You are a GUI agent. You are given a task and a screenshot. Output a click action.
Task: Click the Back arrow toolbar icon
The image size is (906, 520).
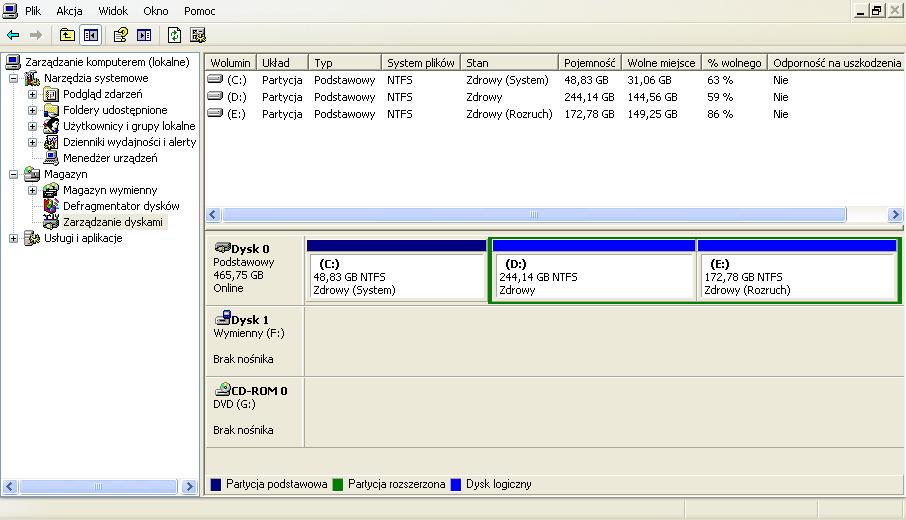click(13, 35)
